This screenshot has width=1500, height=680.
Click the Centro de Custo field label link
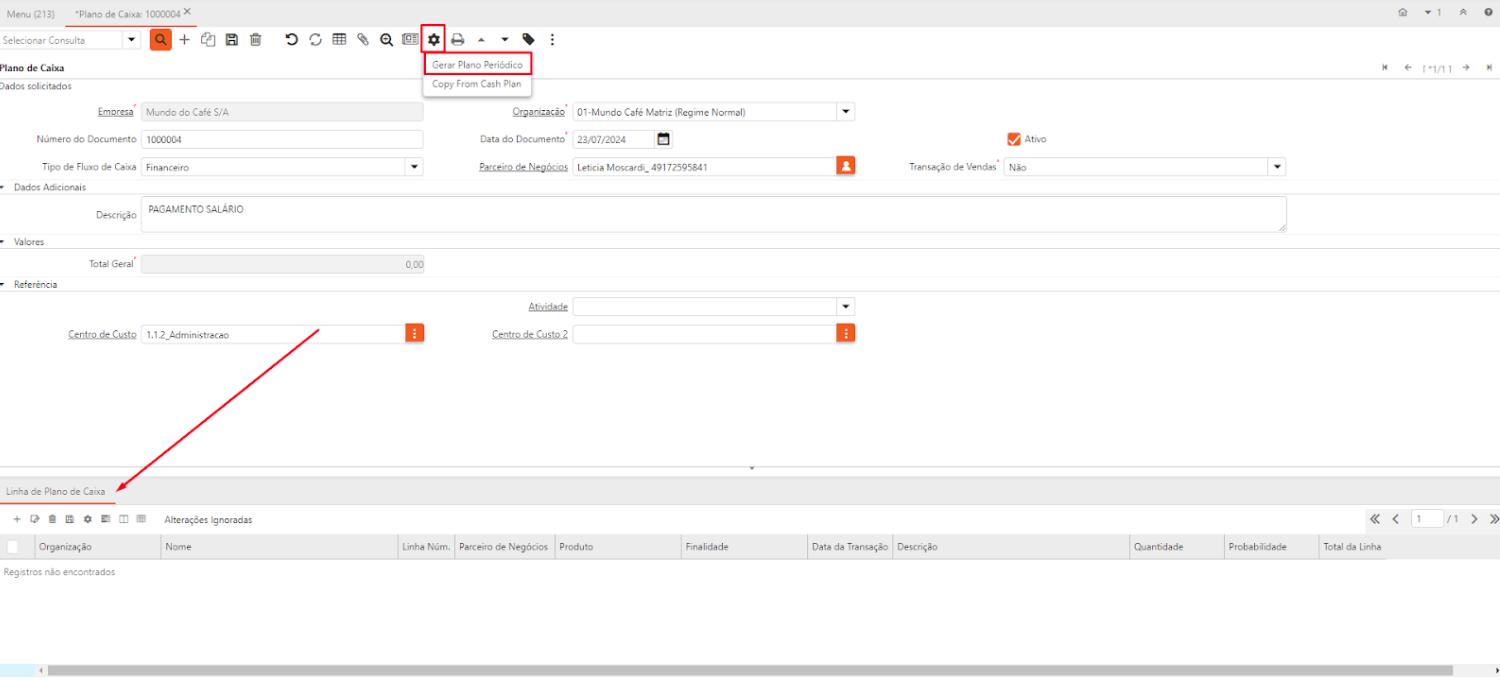coord(102,334)
